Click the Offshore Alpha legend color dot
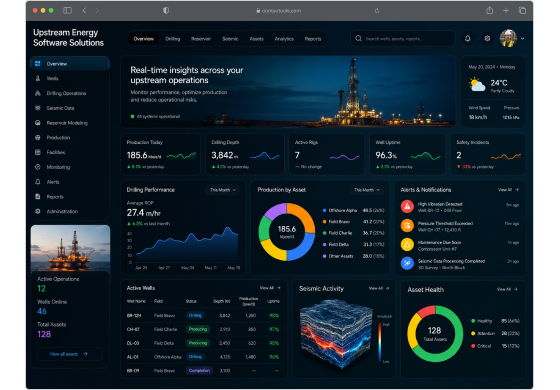The width and height of the screenshot is (560, 390). tap(324, 210)
